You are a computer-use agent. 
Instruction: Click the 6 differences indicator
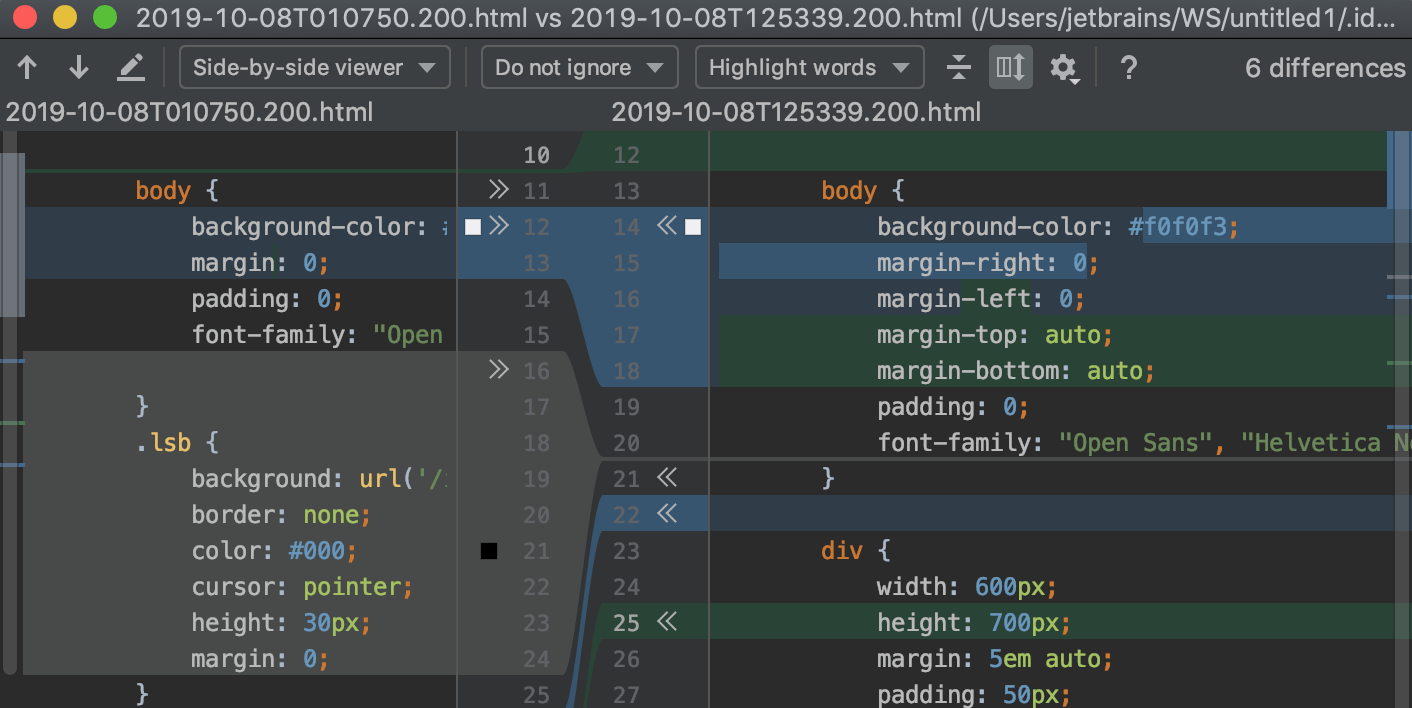pos(1324,67)
